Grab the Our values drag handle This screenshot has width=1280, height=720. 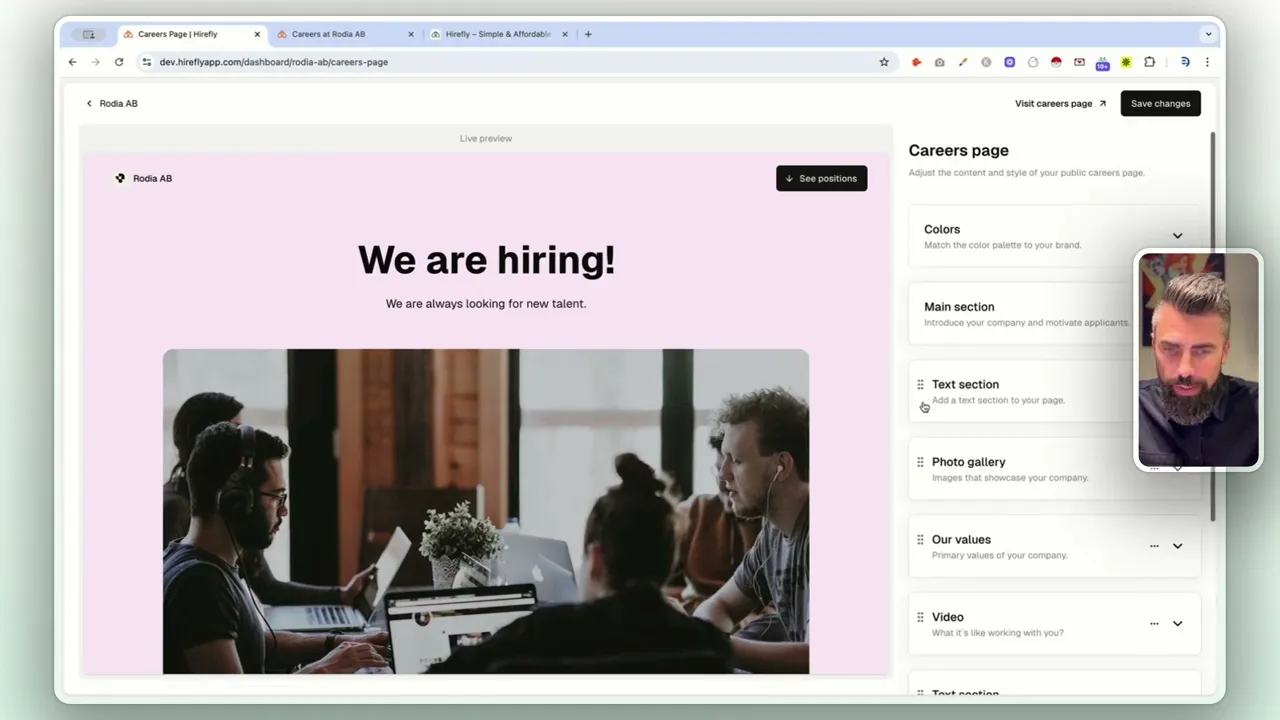(x=920, y=540)
